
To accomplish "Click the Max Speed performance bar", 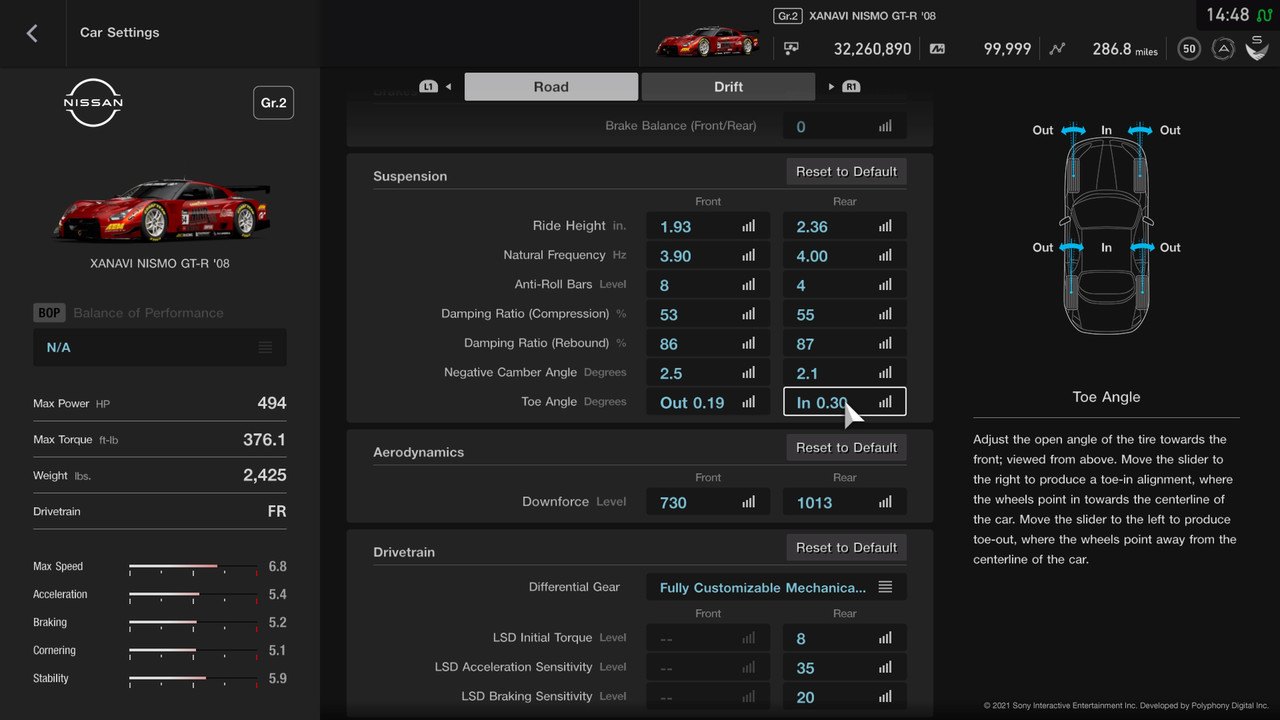I will (193, 567).
